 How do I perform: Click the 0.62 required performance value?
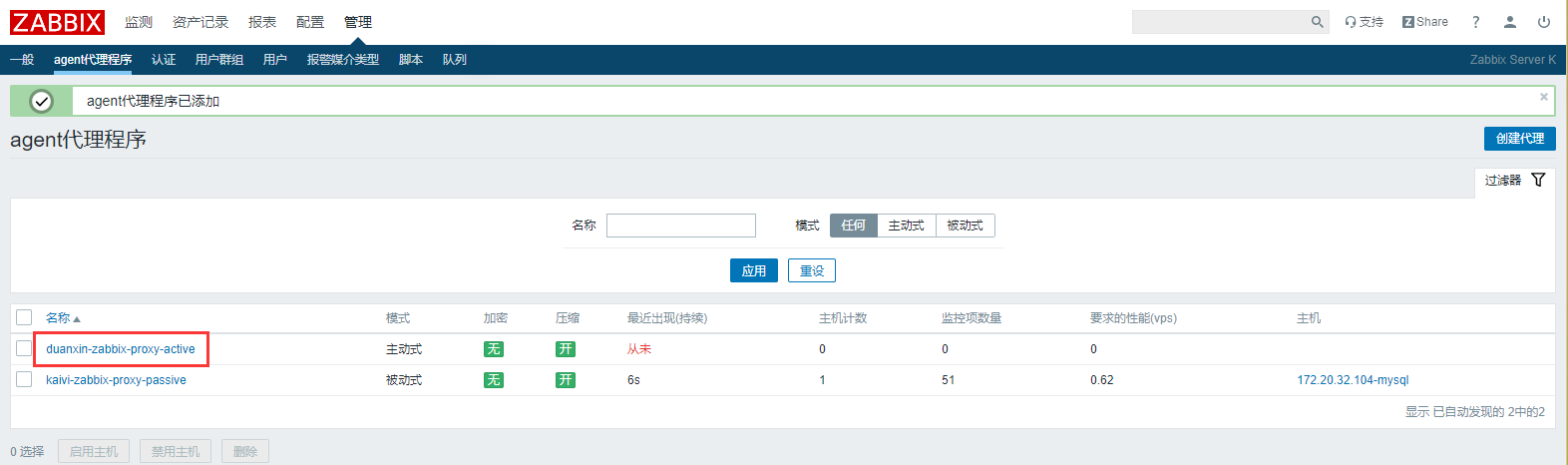(x=1102, y=380)
